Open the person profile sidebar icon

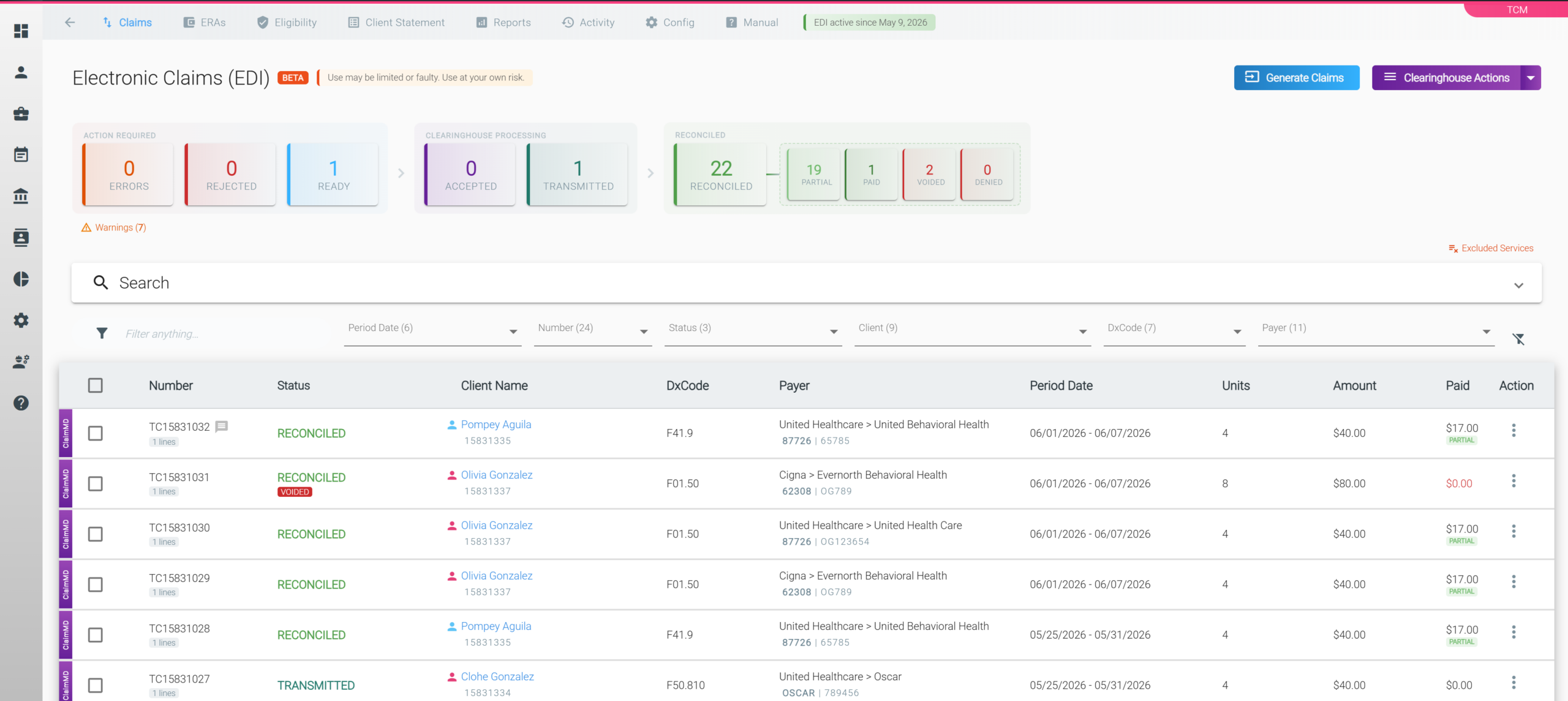(x=21, y=72)
